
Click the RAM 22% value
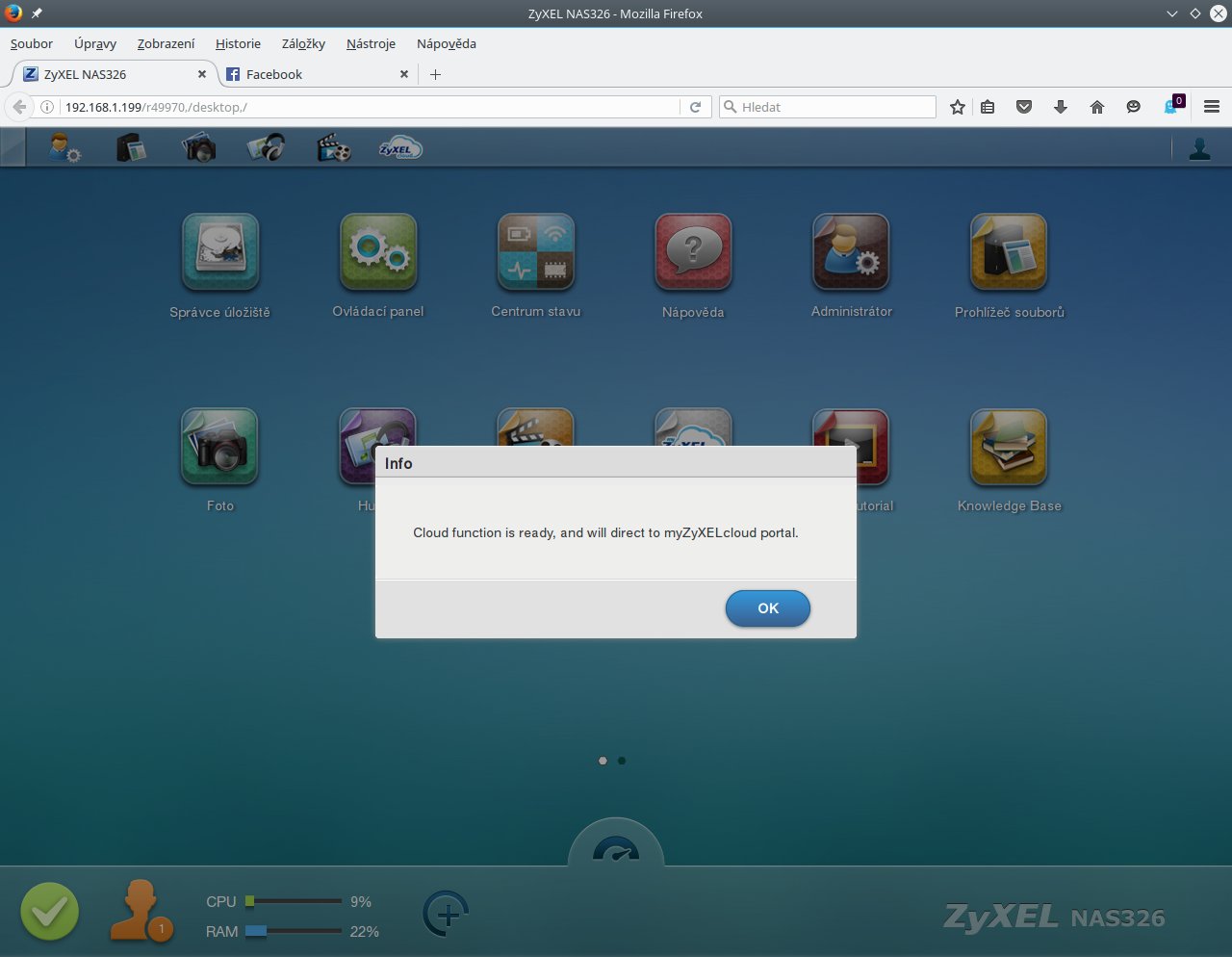pos(365,932)
